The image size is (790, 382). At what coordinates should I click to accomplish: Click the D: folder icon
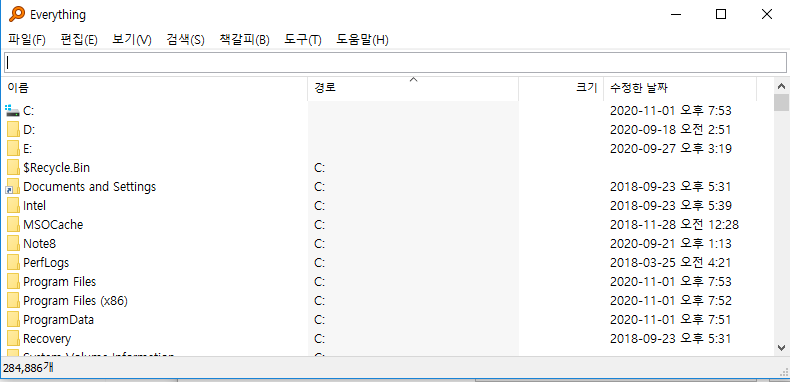14,130
